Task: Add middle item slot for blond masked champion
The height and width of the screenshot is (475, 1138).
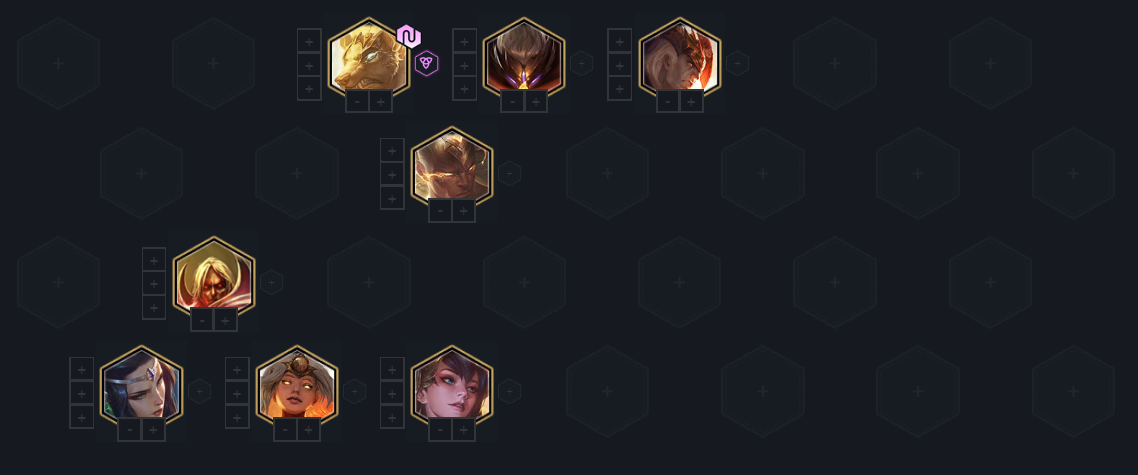Action: click(154, 283)
